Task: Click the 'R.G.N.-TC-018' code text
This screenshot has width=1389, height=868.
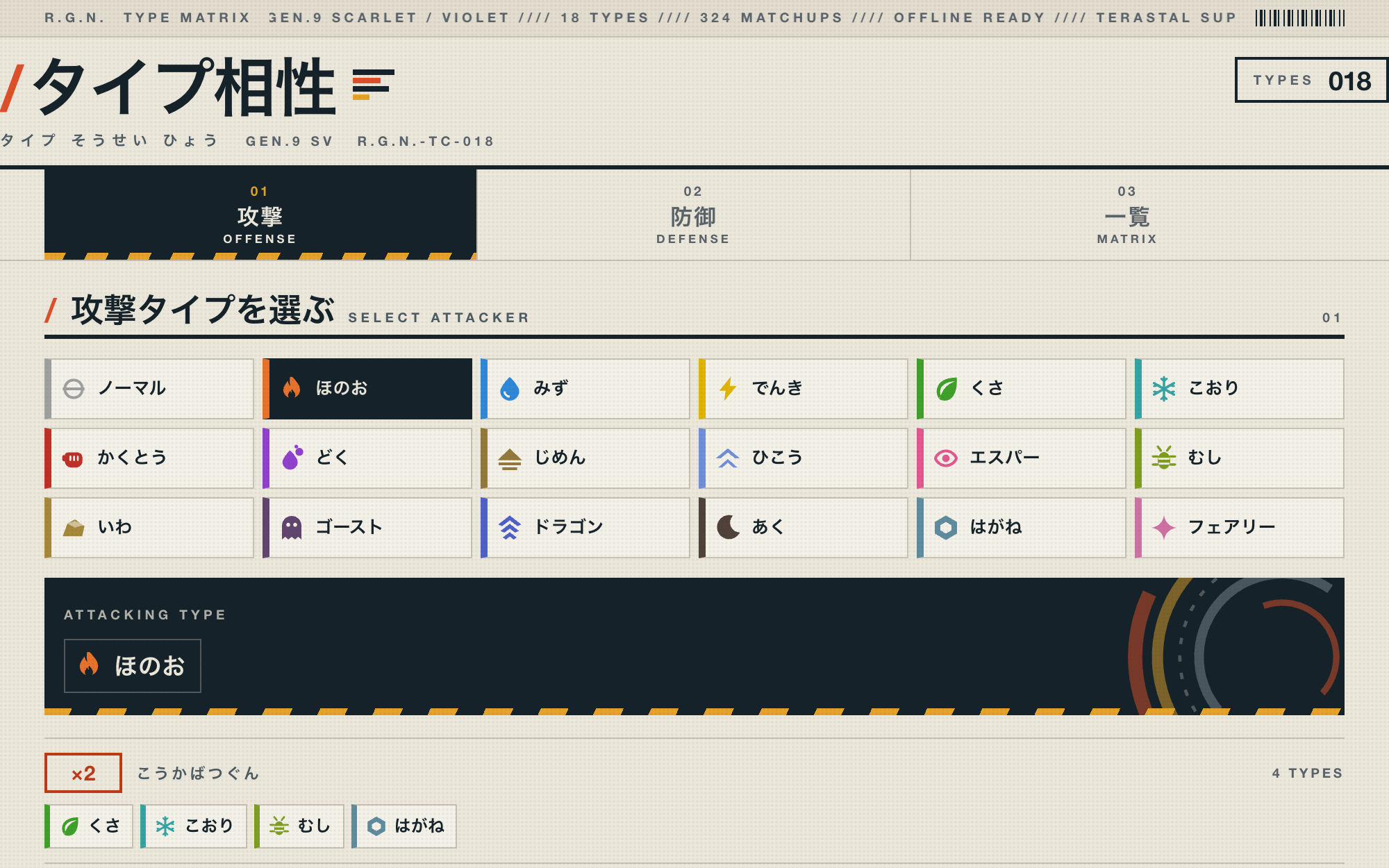Action: [426, 141]
